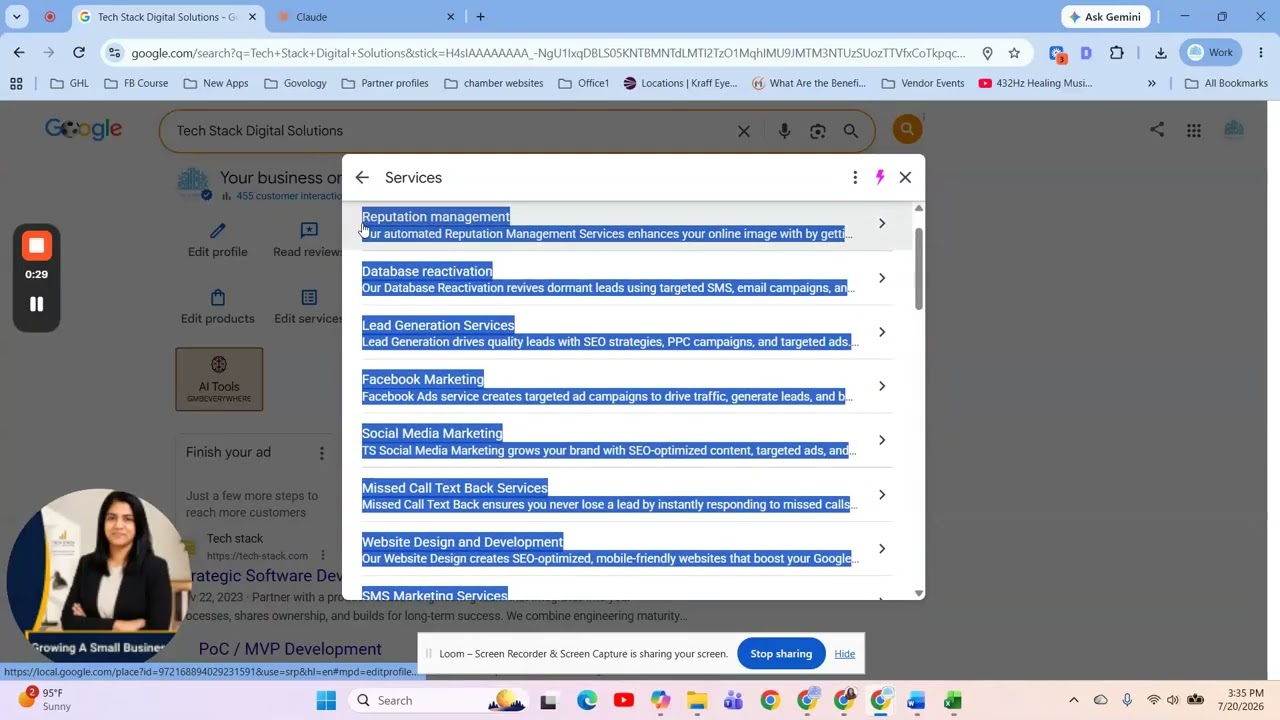Image resolution: width=1280 pixels, height=720 pixels.
Task: Expand the Database reactivation service
Action: click(881, 278)
